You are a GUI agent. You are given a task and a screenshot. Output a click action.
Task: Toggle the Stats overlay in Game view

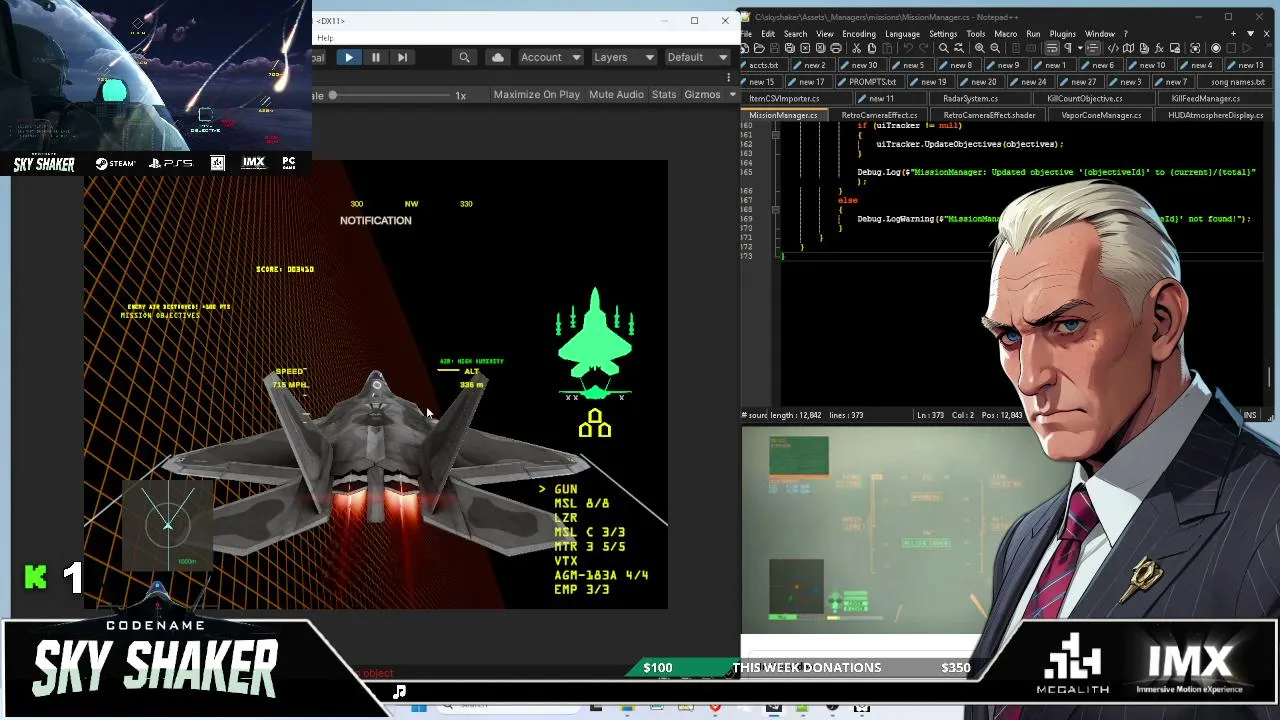(x=664, y=95)
